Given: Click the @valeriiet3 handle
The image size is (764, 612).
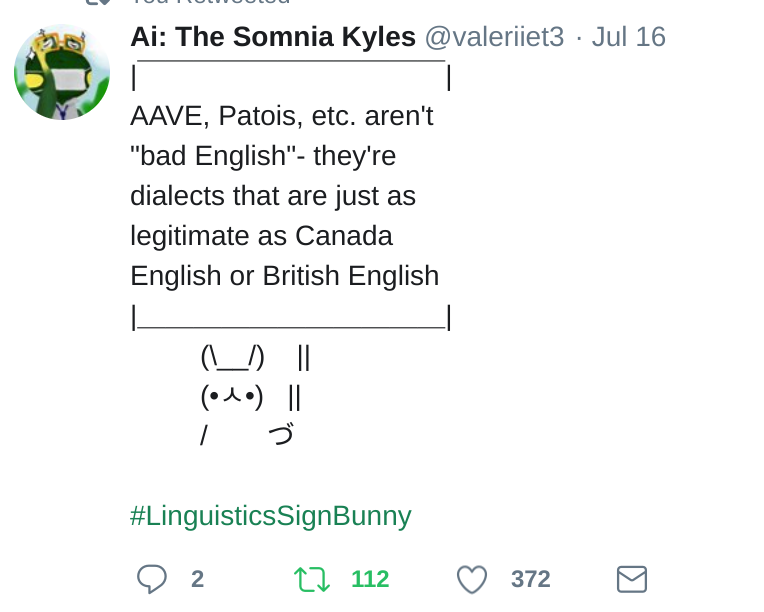Looking at the screenshot, I should point(494,37).
